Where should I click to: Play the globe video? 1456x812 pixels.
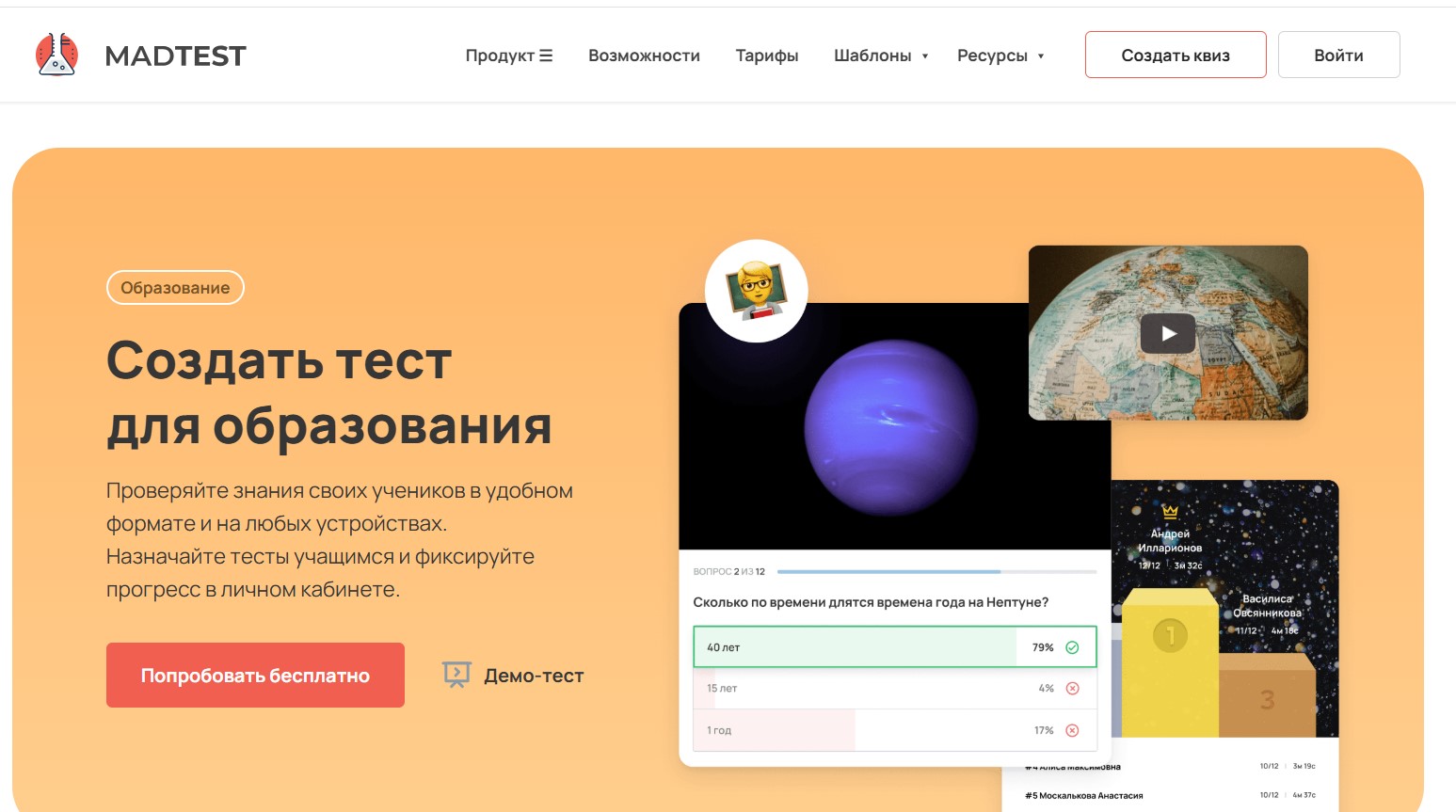[x=1168, y=333]
